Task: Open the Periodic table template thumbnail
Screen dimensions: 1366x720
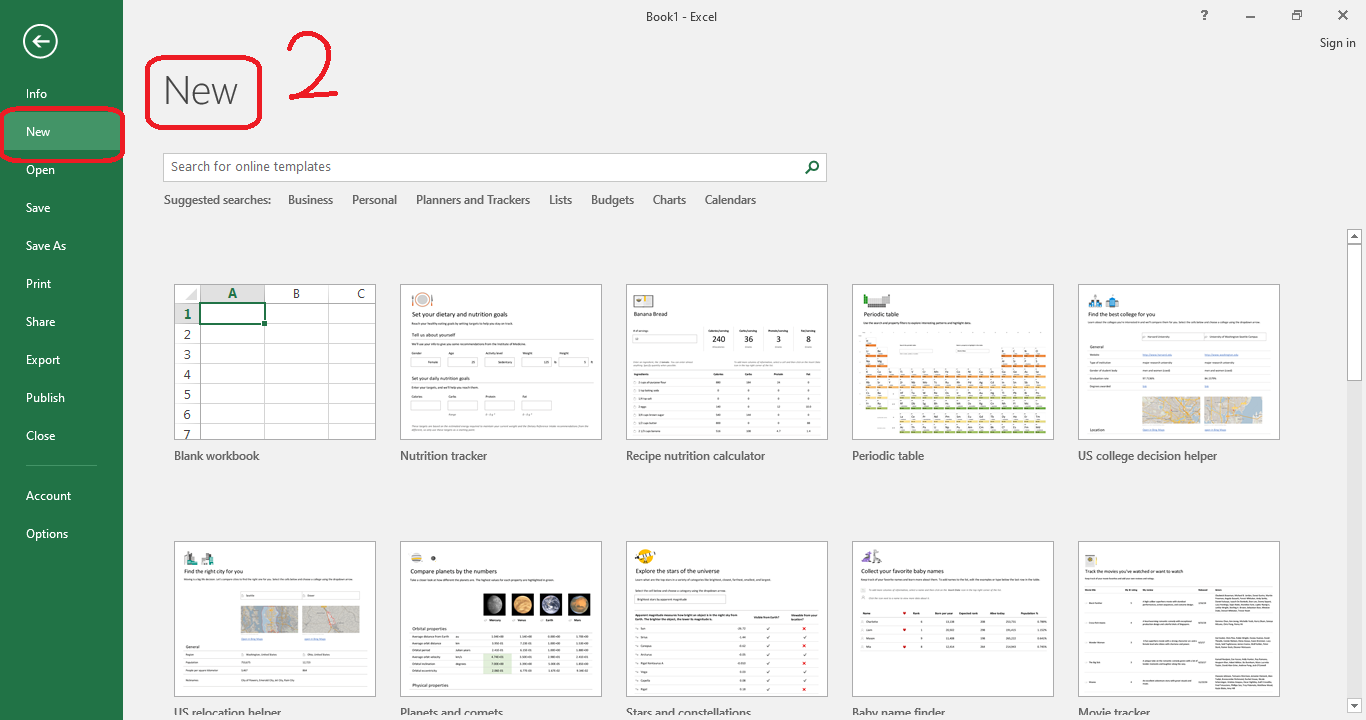Action: (x=953, y=362)
